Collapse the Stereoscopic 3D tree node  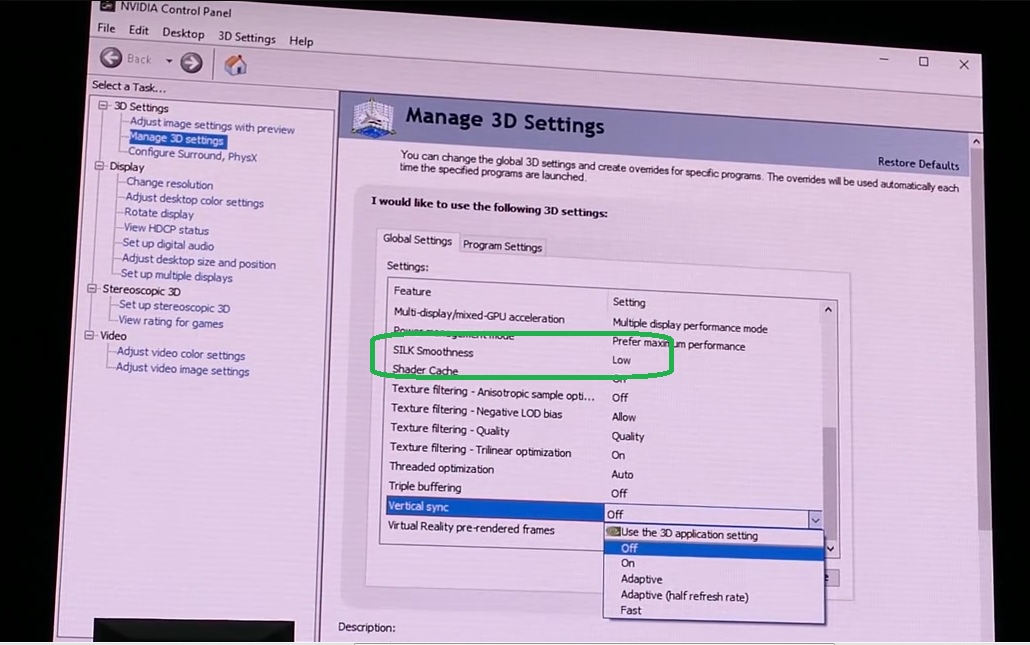[92, 288]
